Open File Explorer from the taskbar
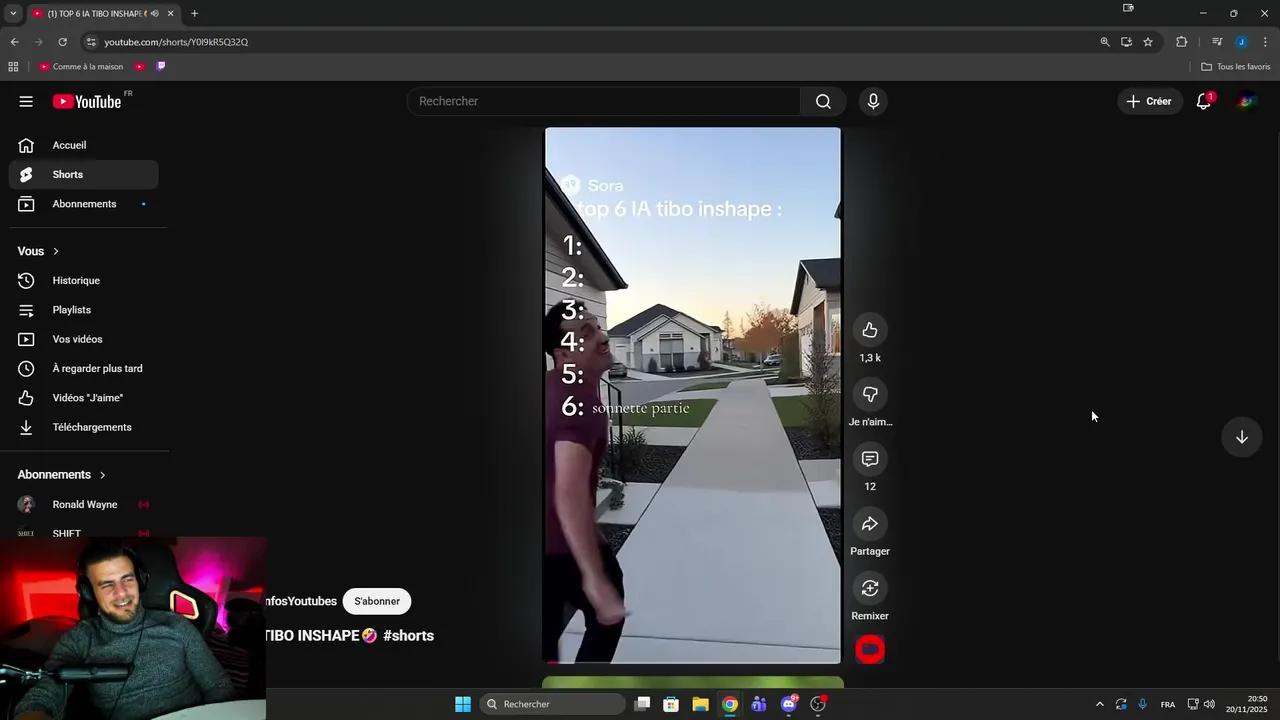The width and height of the screenshot is (1280, 720). coord(700,704)
